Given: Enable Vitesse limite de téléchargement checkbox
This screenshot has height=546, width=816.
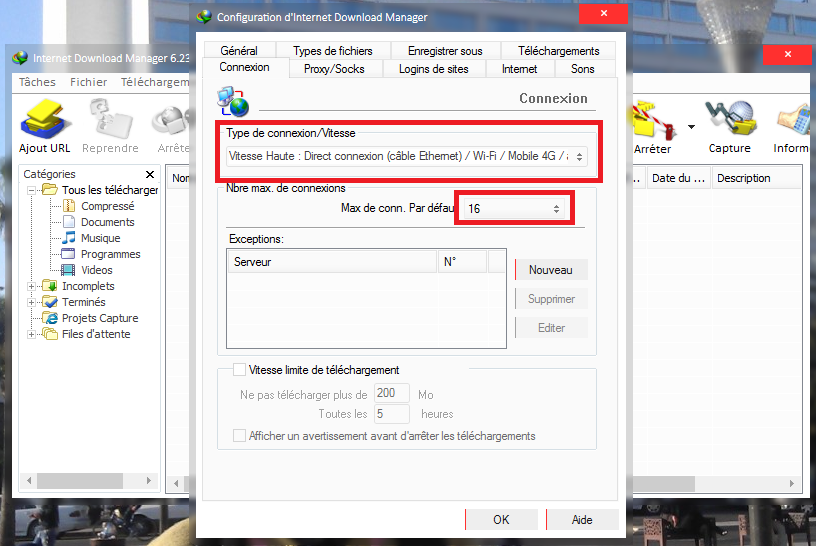Looking at the screenshot, I should click(x=239, y=370).
